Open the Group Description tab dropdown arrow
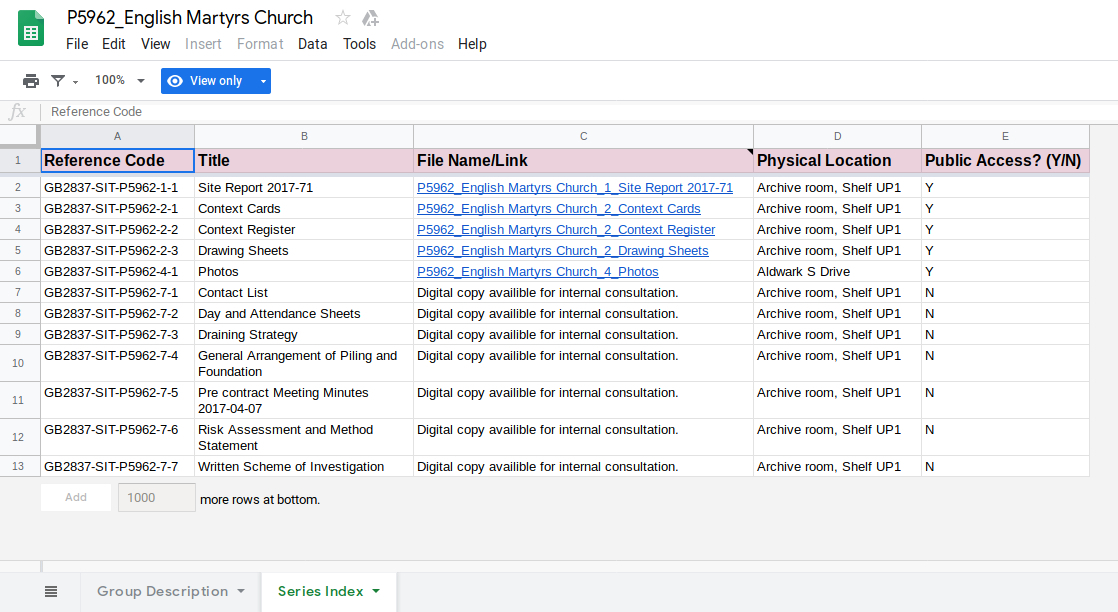This screenshot has height=612, width=1118. [241, 591]
